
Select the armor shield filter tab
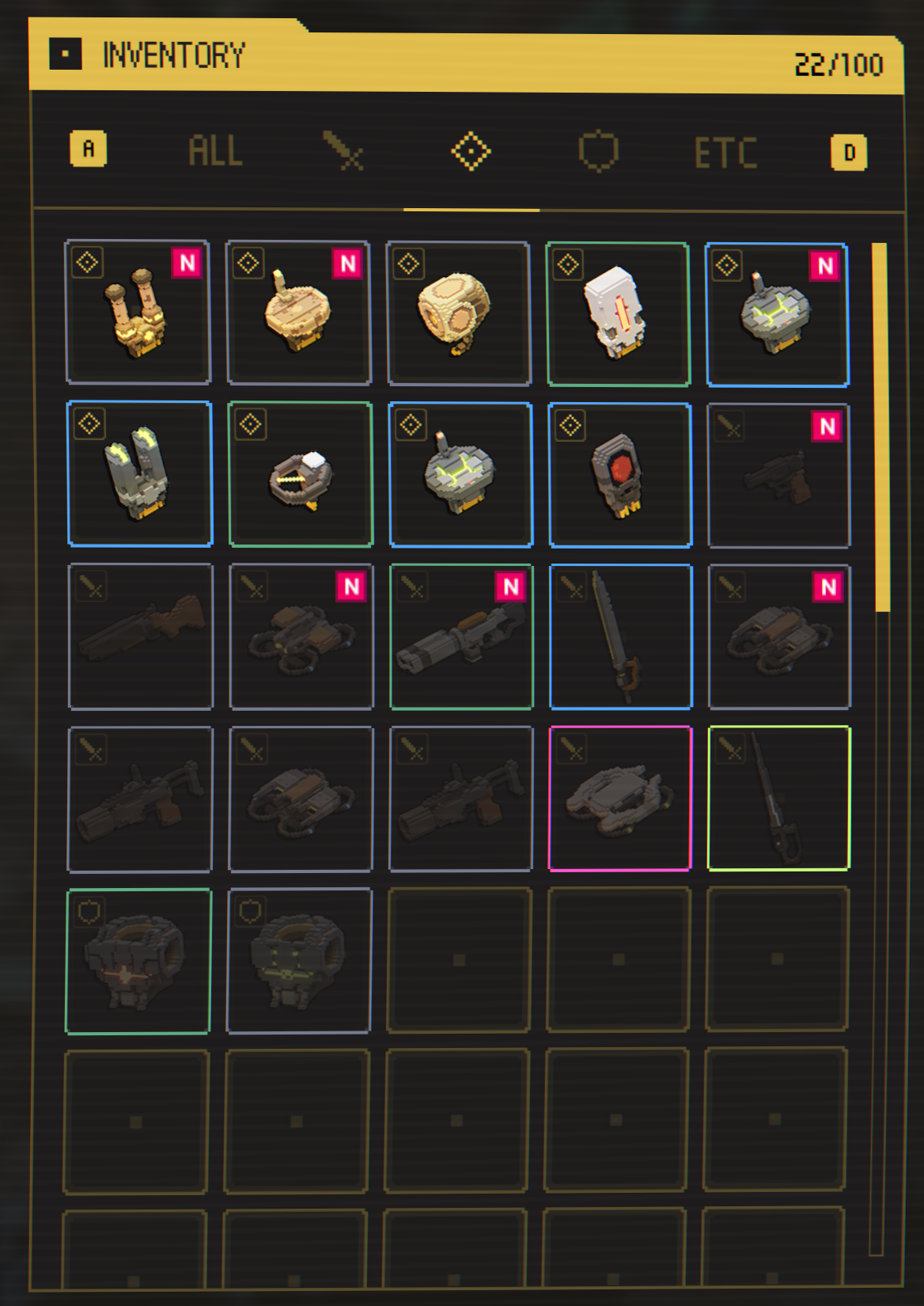coord(598,150)
